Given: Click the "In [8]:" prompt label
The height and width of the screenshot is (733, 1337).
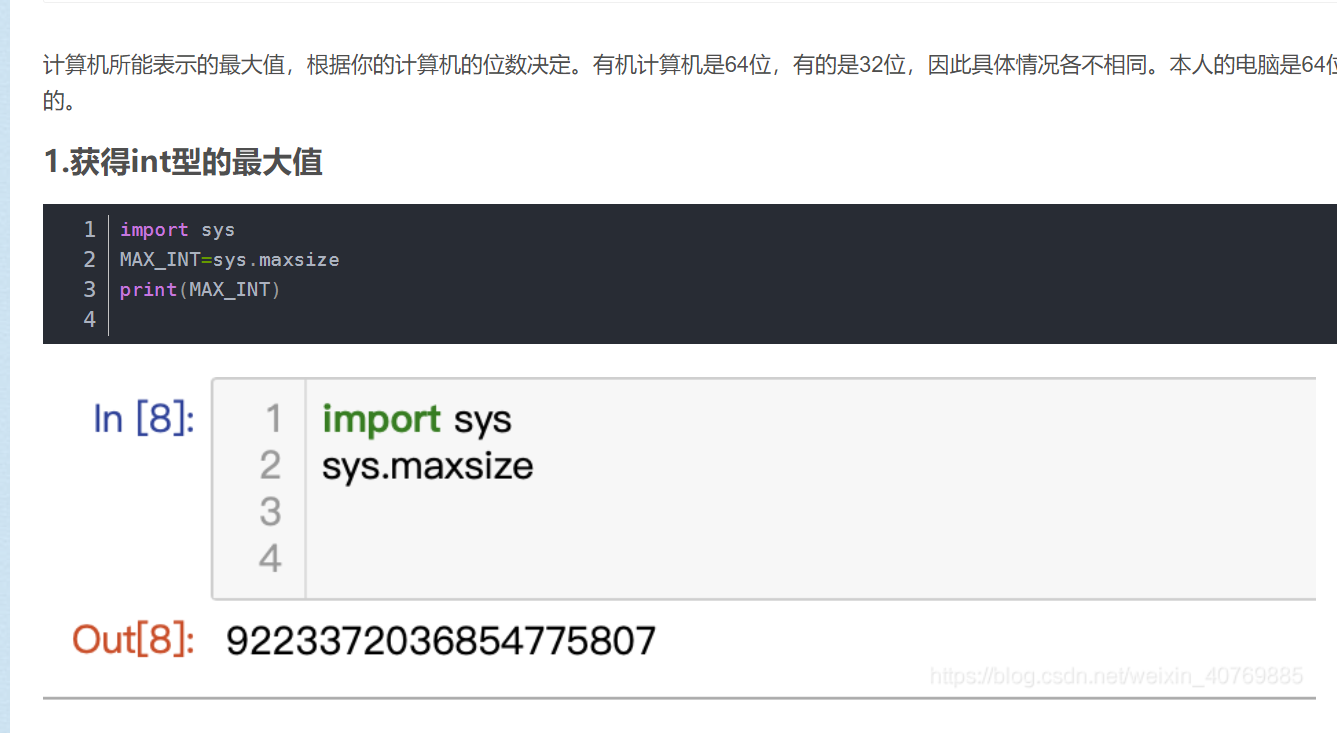Looking at the screenshot, I should 144,419.
